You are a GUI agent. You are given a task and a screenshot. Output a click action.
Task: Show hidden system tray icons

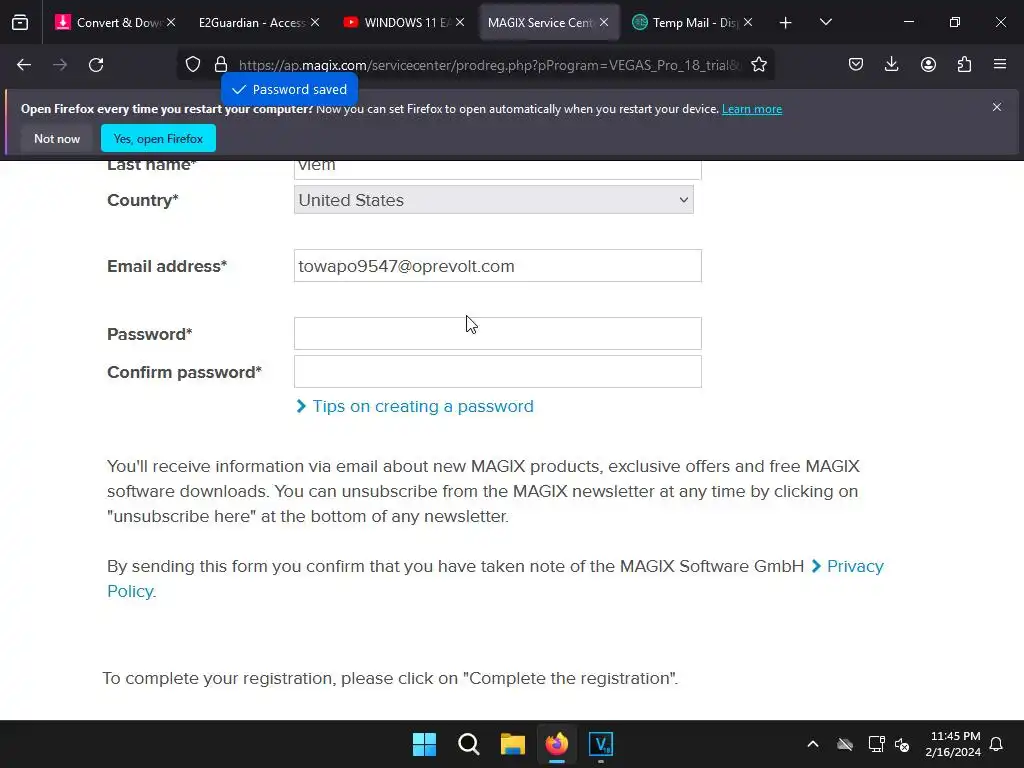[813, 744]
